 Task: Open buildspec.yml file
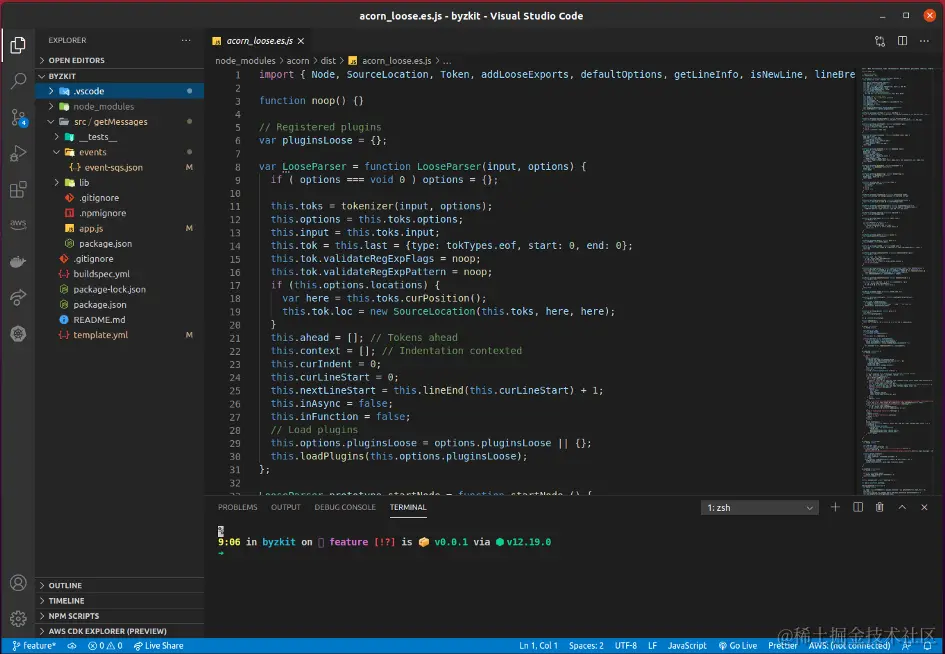click(x=119, y=274)
